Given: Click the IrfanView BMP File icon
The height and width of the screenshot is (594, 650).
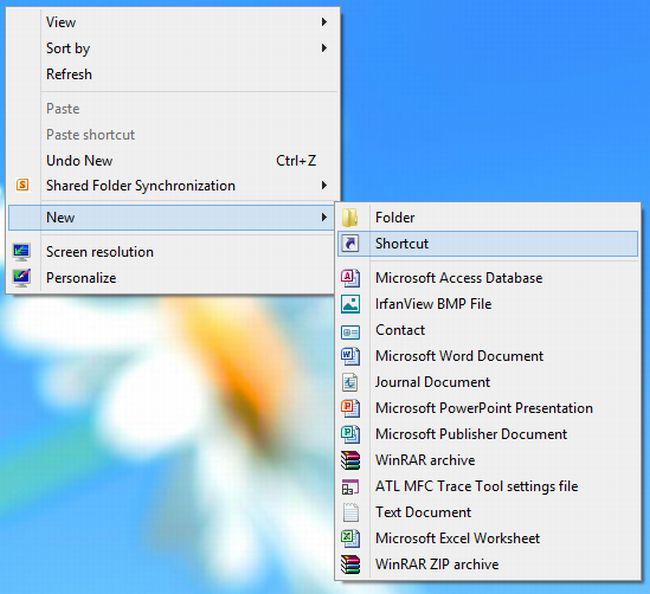Looking at the screenshot, I should pos(350,304).
